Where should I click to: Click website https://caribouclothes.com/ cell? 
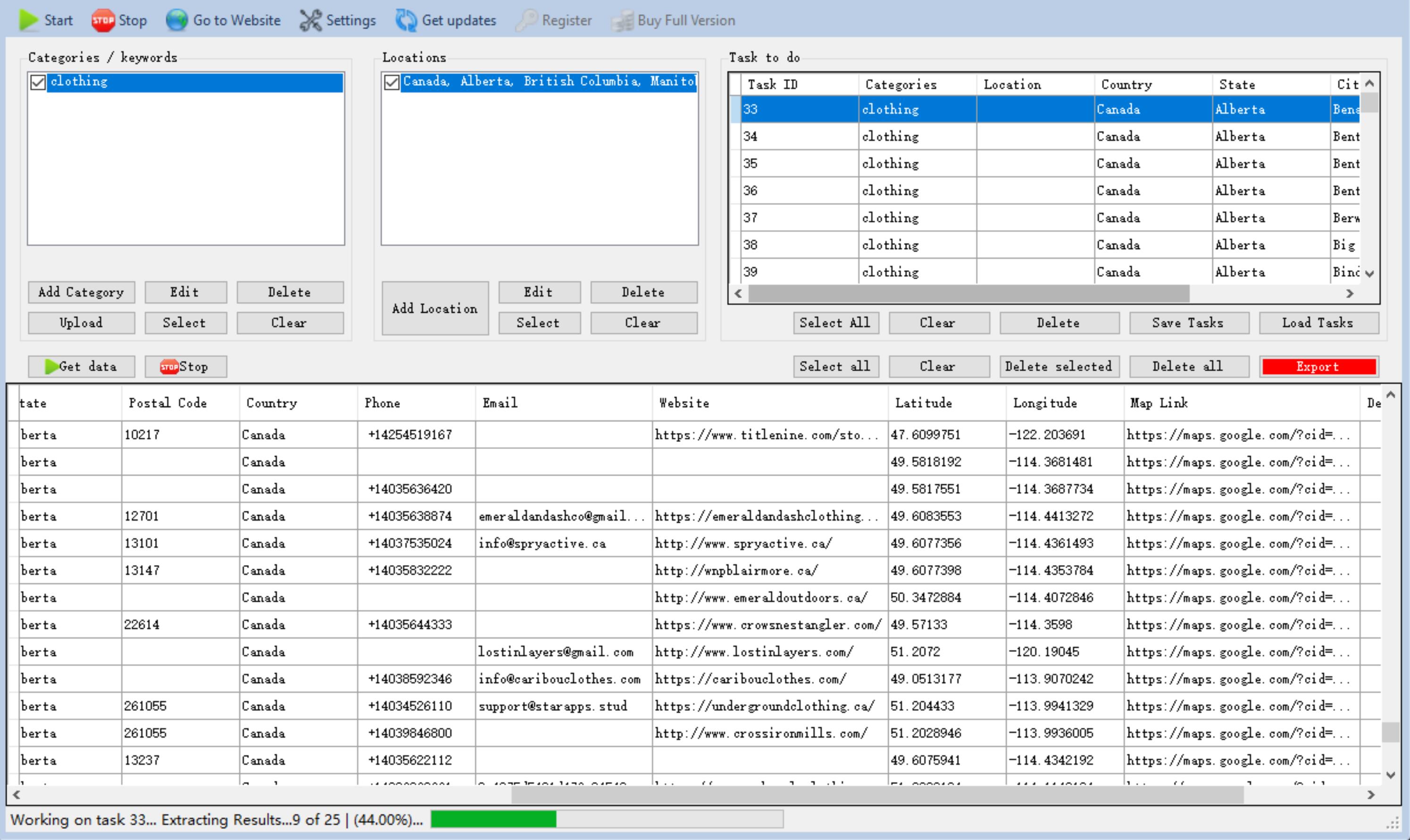coord(770,679)
